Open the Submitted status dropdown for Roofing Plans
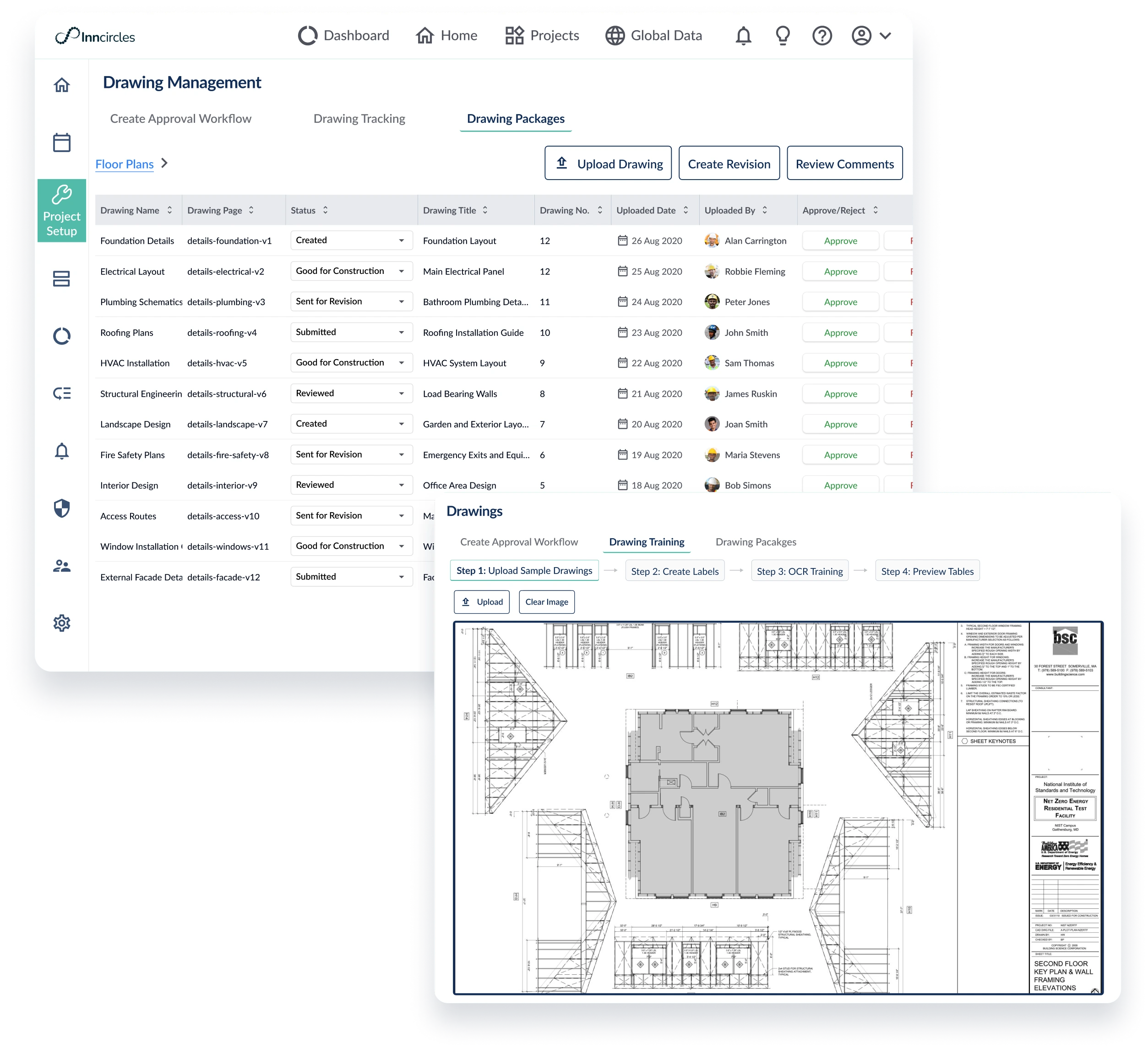Screen dimensions: 1148x1049 tap(351, 332)
